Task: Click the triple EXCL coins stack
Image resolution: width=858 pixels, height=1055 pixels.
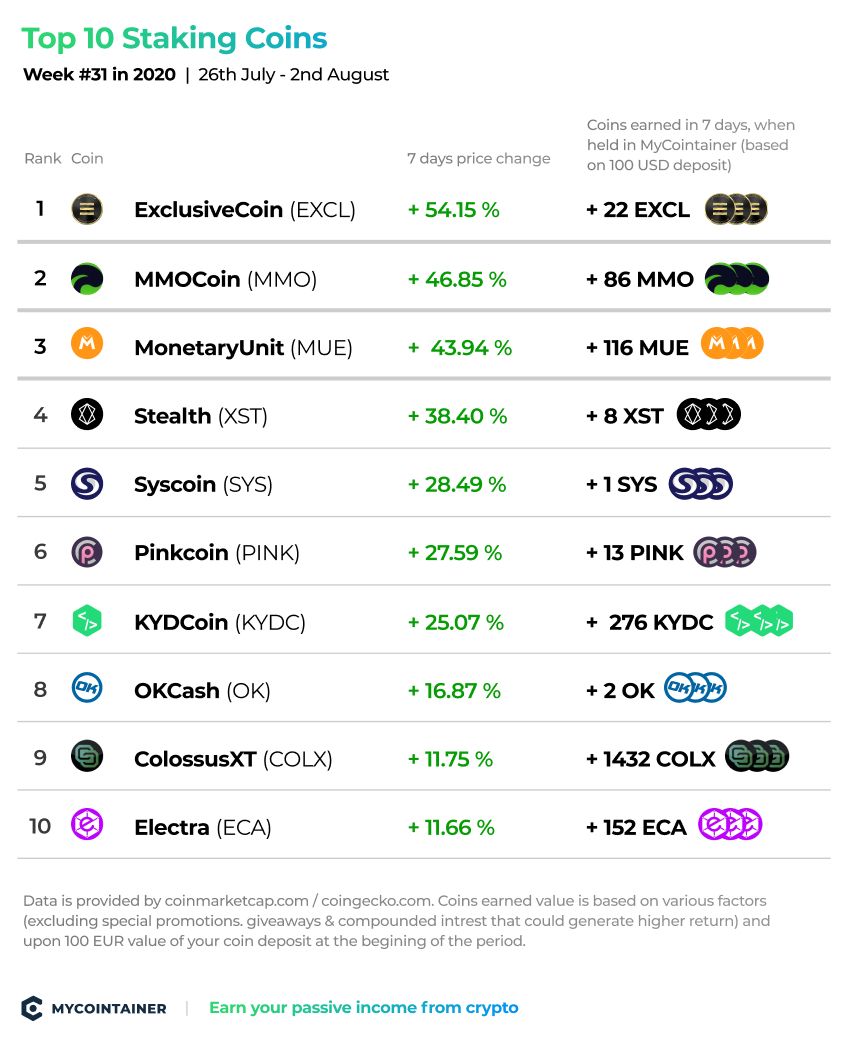Action: tap(736, 209)
